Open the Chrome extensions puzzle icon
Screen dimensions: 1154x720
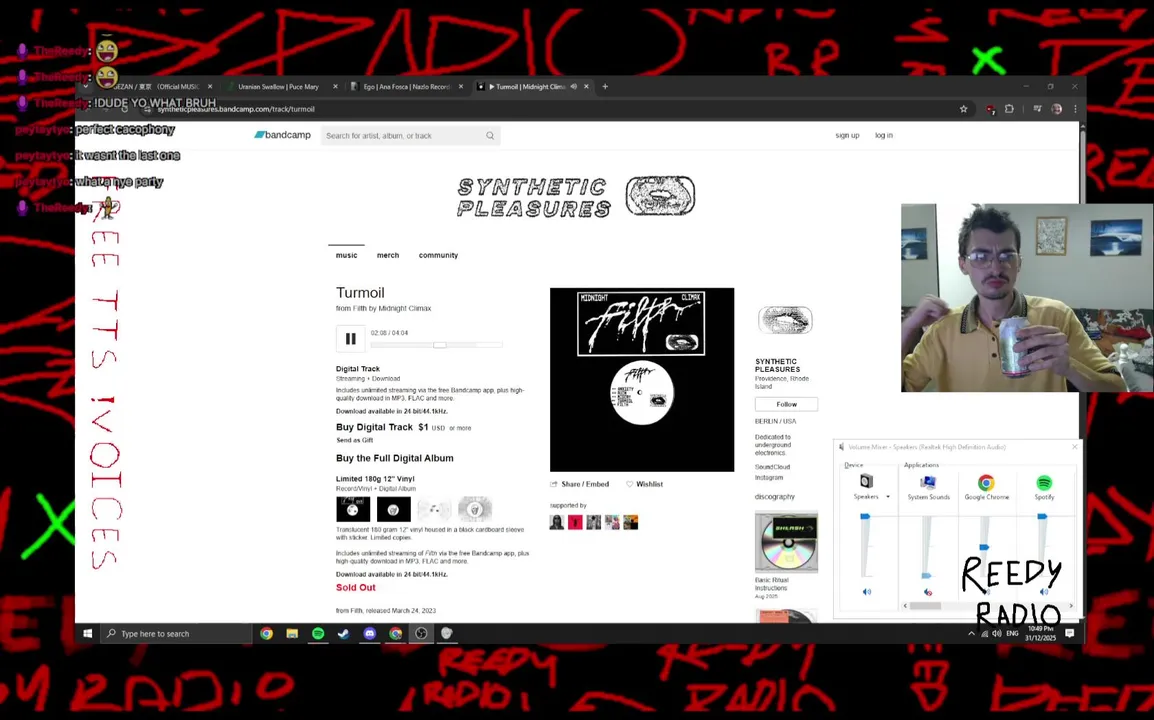[1009, 109]
